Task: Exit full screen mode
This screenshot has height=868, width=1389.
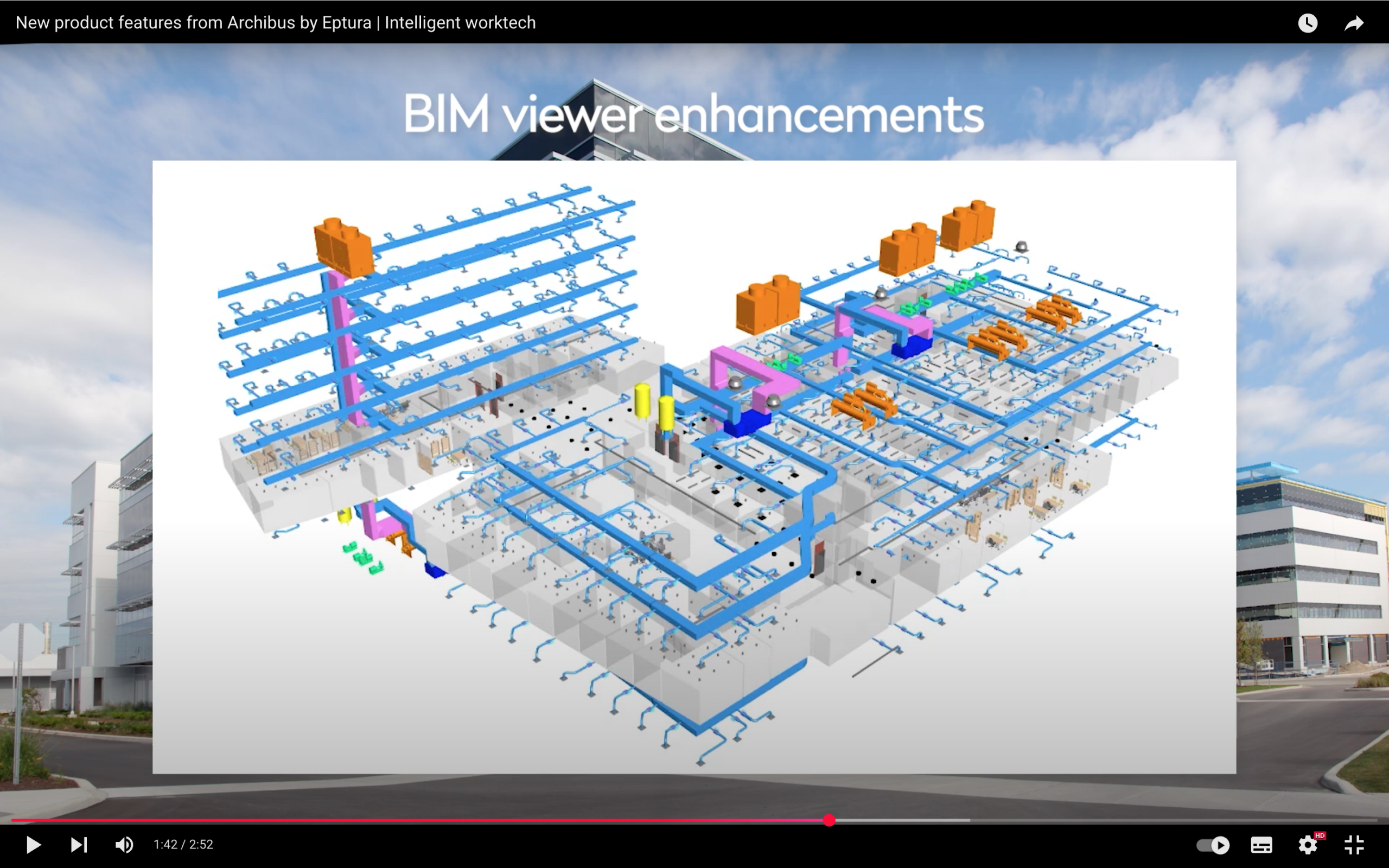Action: pos(1354,845)
